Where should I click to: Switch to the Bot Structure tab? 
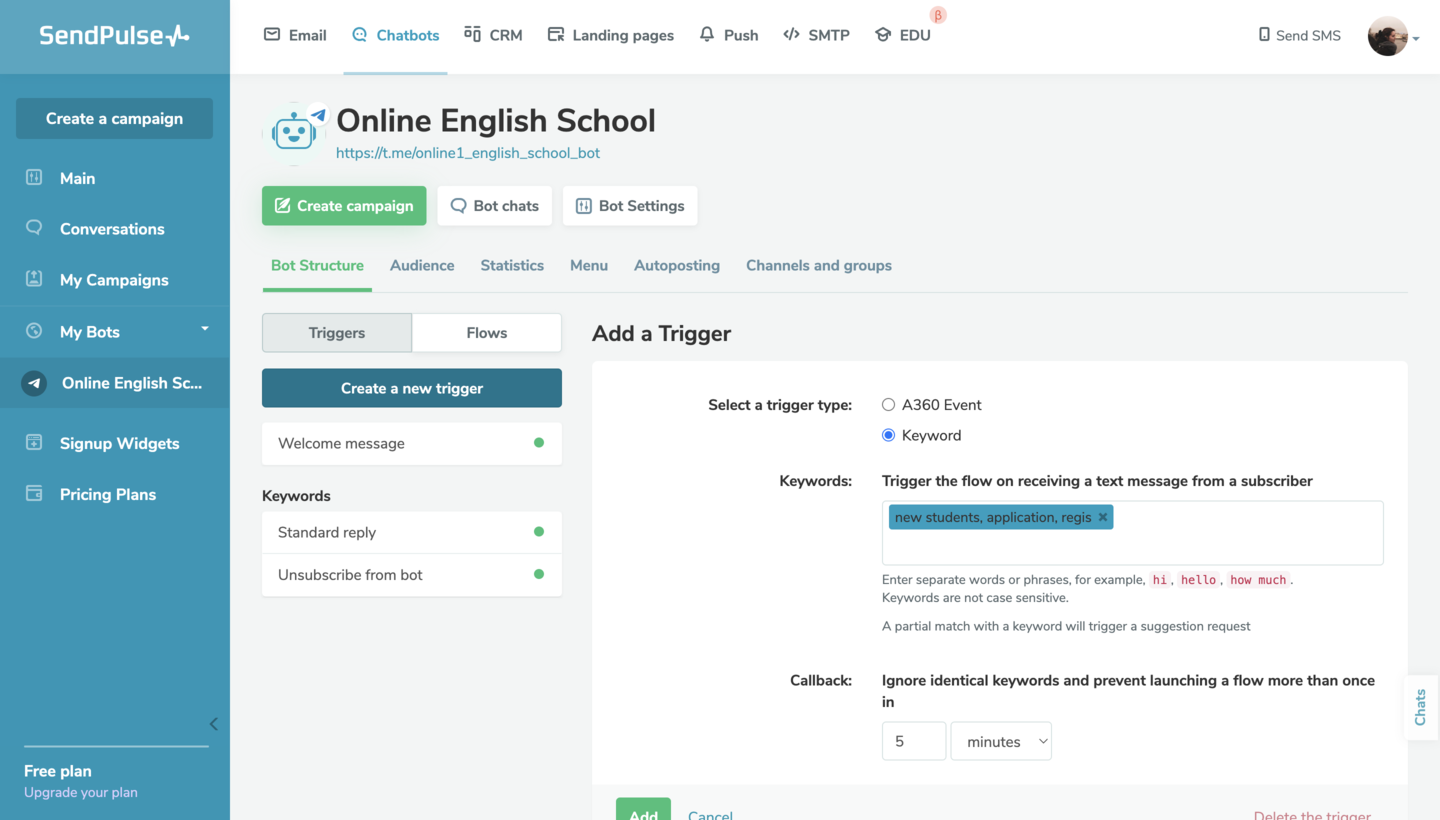point(317,266)
